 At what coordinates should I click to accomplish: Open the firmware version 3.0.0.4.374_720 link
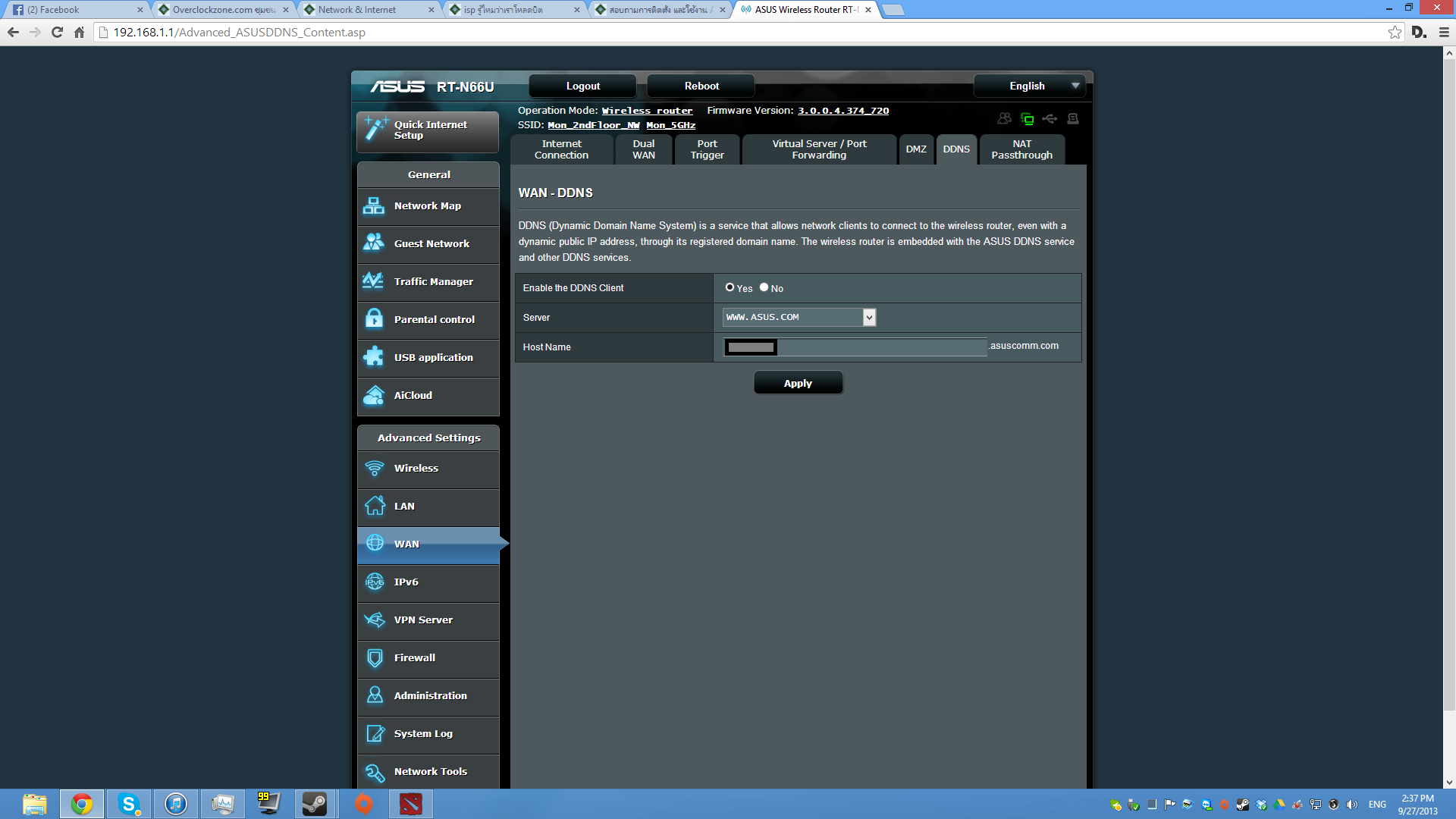pyautogui.click(x=843, y=111)
